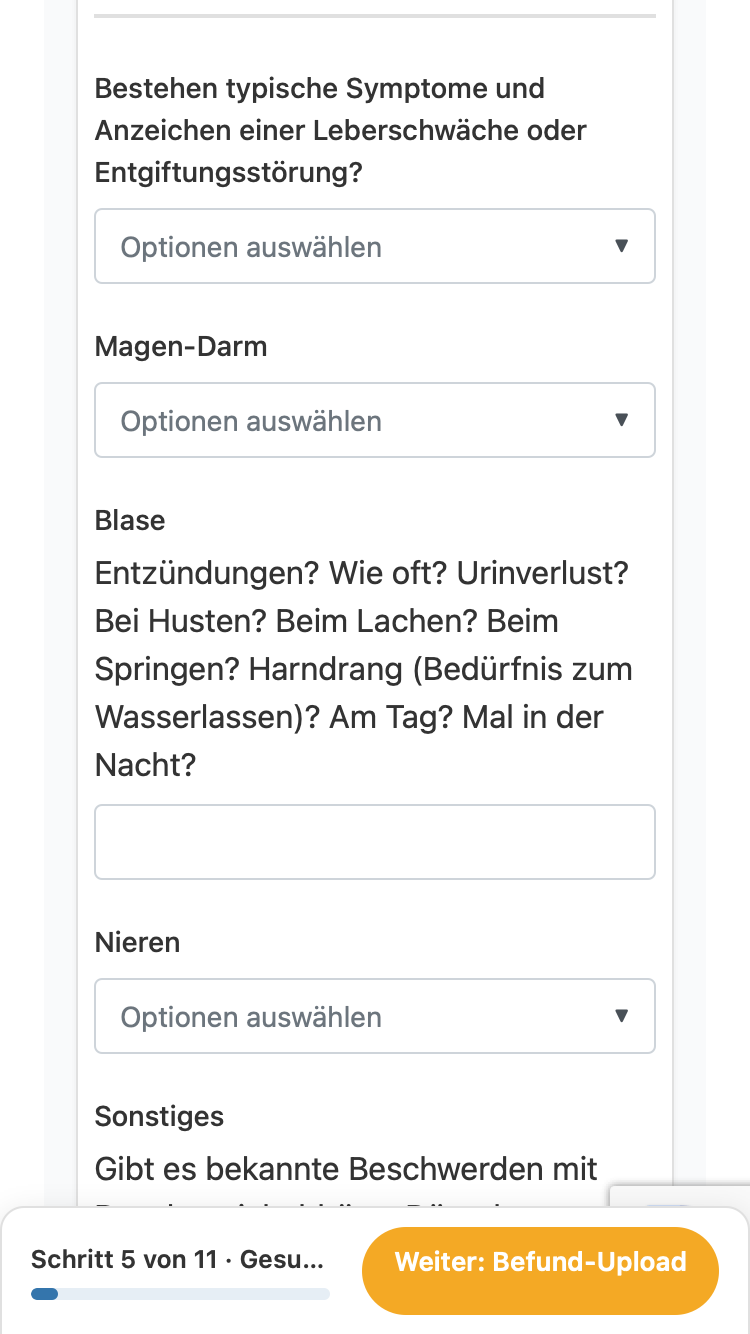
Task: Click the Blase help text about Harndrang
Action: tap(364, 670)
